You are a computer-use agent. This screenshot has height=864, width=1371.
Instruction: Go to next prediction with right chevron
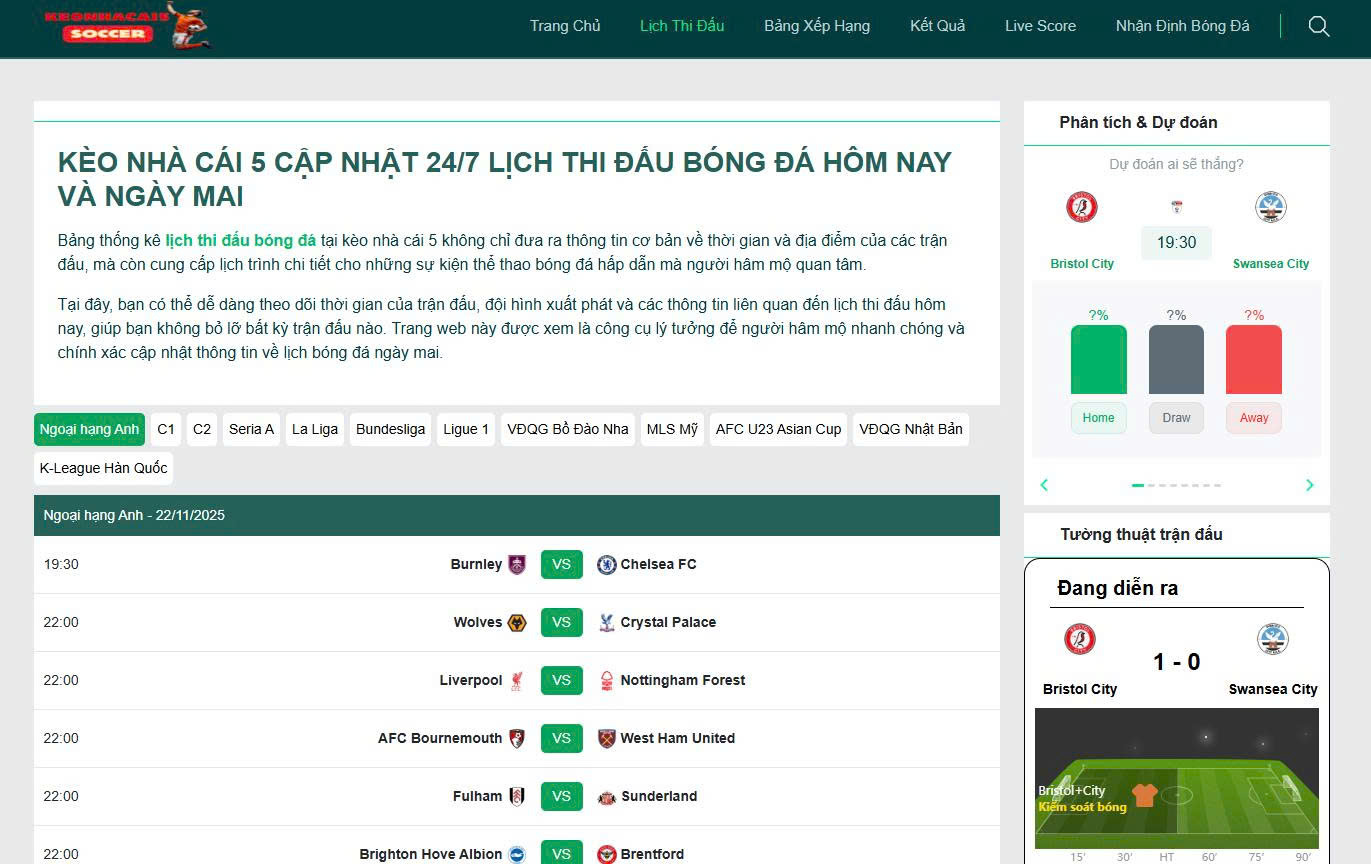pos(1309,485)
